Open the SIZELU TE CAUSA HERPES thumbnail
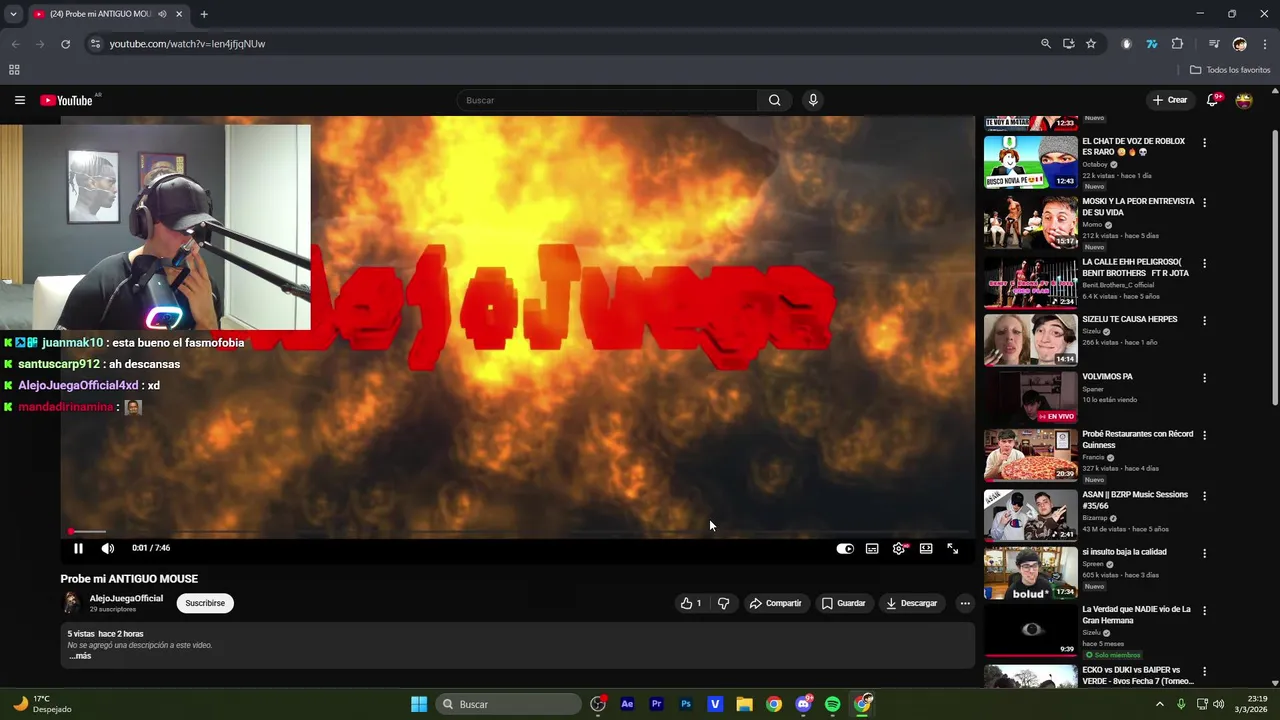Screen dimensions: 1280x720 [1031, 340]
